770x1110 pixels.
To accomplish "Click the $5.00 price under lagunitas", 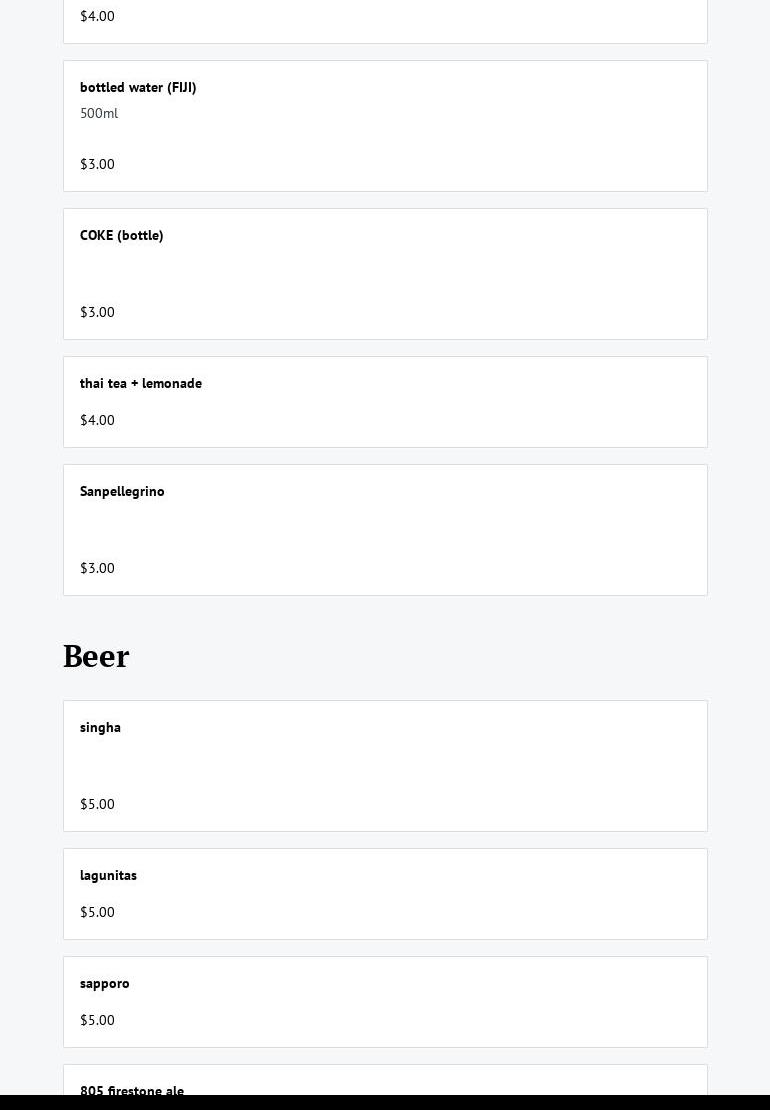I will [97, 912].
